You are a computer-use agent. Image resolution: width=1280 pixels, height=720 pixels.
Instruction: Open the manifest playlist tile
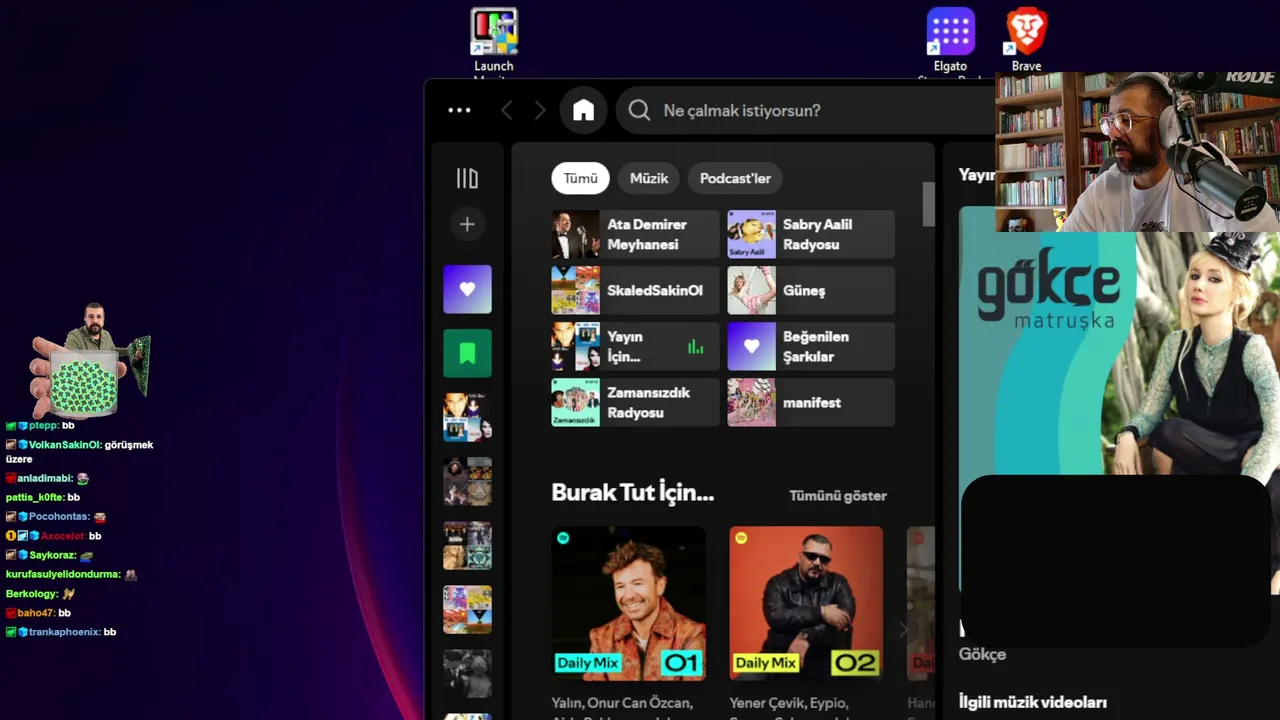[811, 402]
